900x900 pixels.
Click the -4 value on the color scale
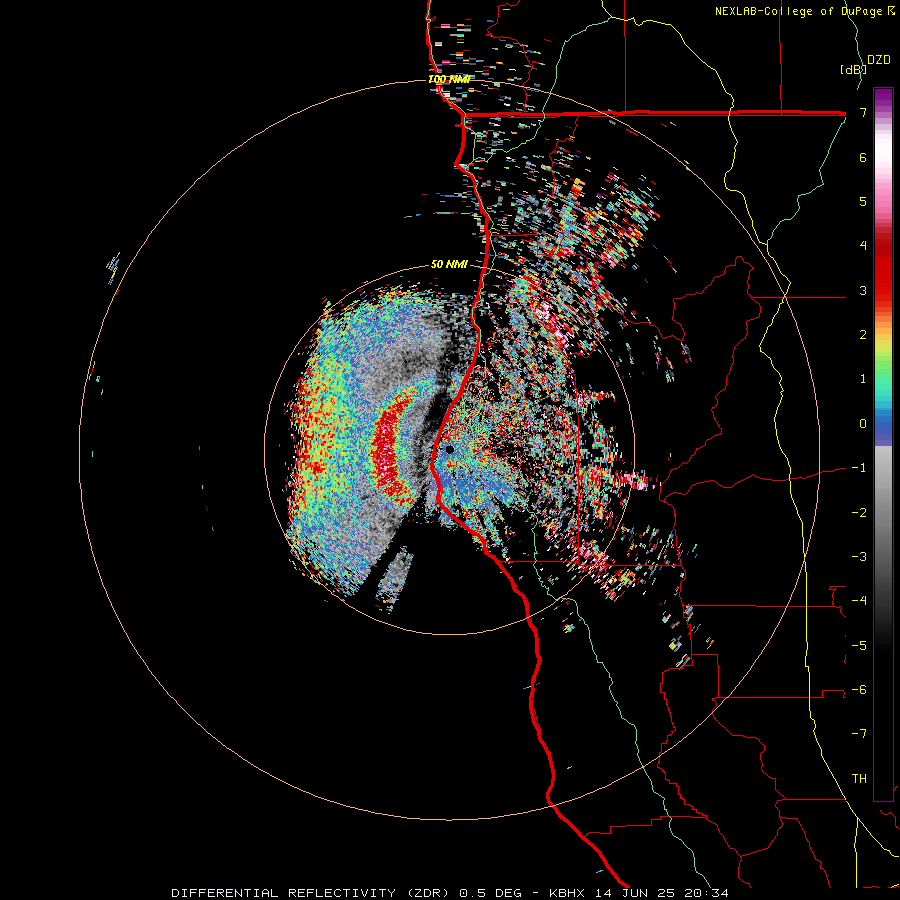click(x=859, y=601)
